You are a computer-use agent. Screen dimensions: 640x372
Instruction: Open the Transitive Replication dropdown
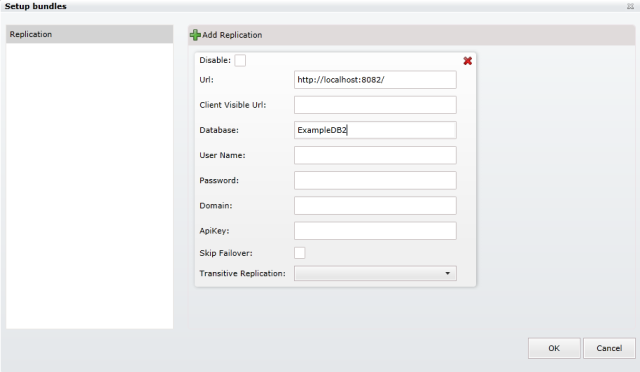click(x=375, y=273)
